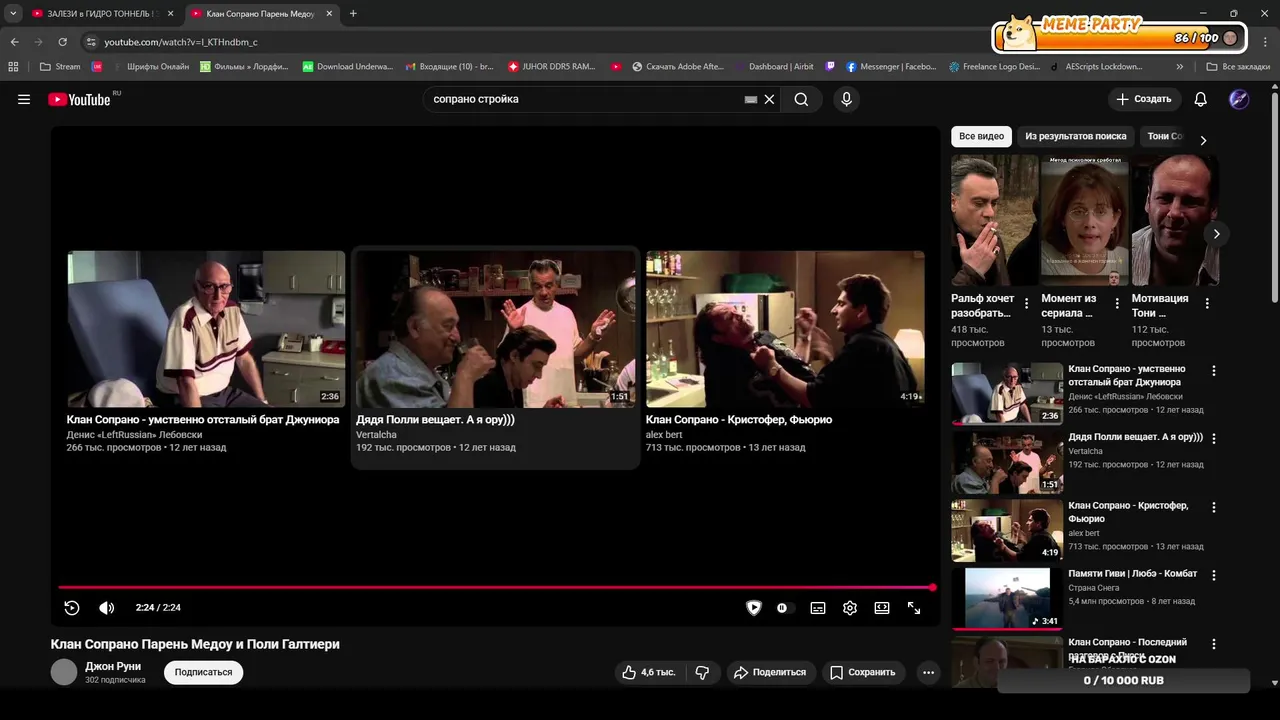Open Скачать Adobe After bookmark

[x=677, y=67]
